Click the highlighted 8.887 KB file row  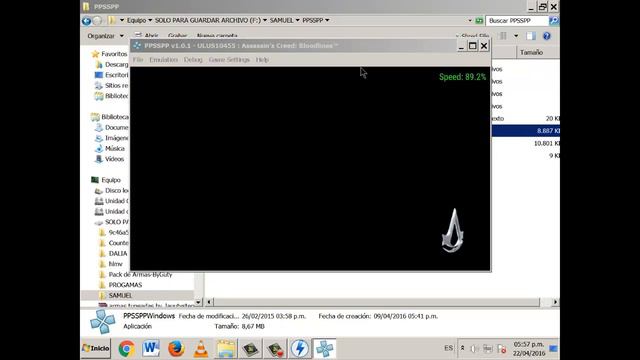(x=526, y=131)
